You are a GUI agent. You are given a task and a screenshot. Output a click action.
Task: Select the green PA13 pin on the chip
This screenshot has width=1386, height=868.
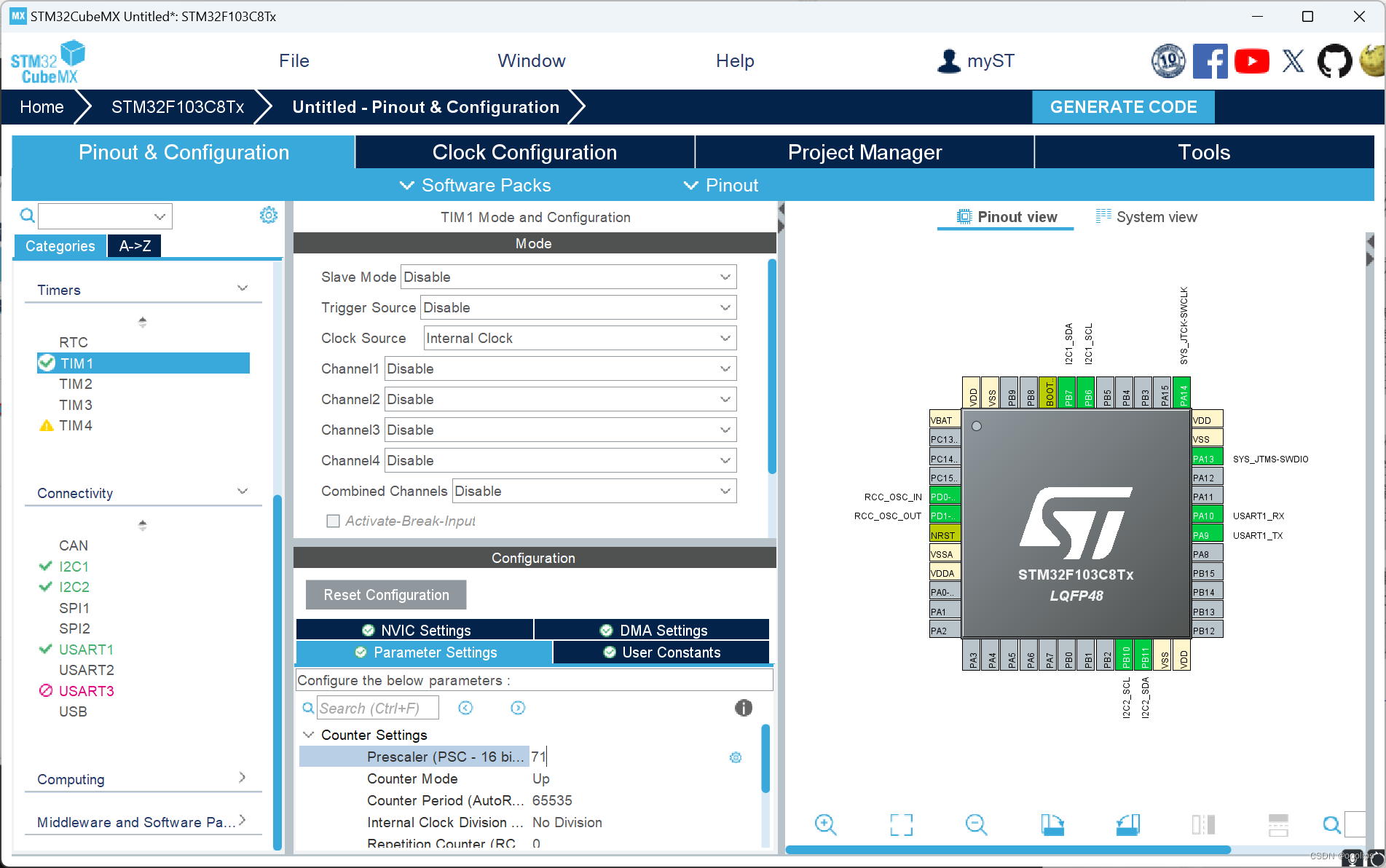[x=1206, y=459]
